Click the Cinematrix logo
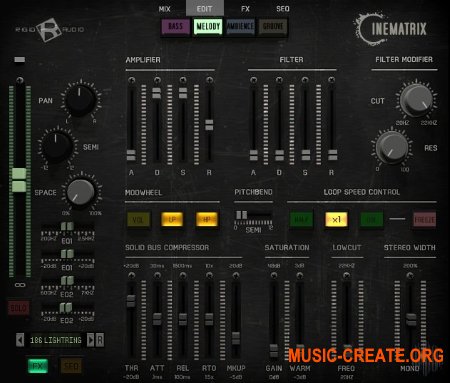 (x=391, y=29)
